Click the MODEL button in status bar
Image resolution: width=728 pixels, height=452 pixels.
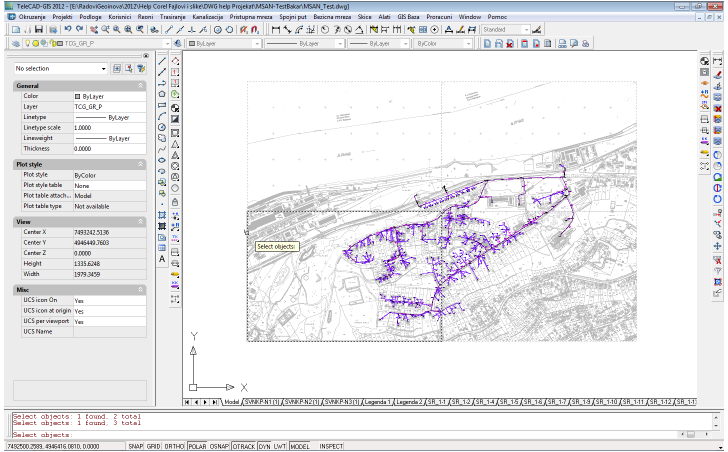(299, 446)
